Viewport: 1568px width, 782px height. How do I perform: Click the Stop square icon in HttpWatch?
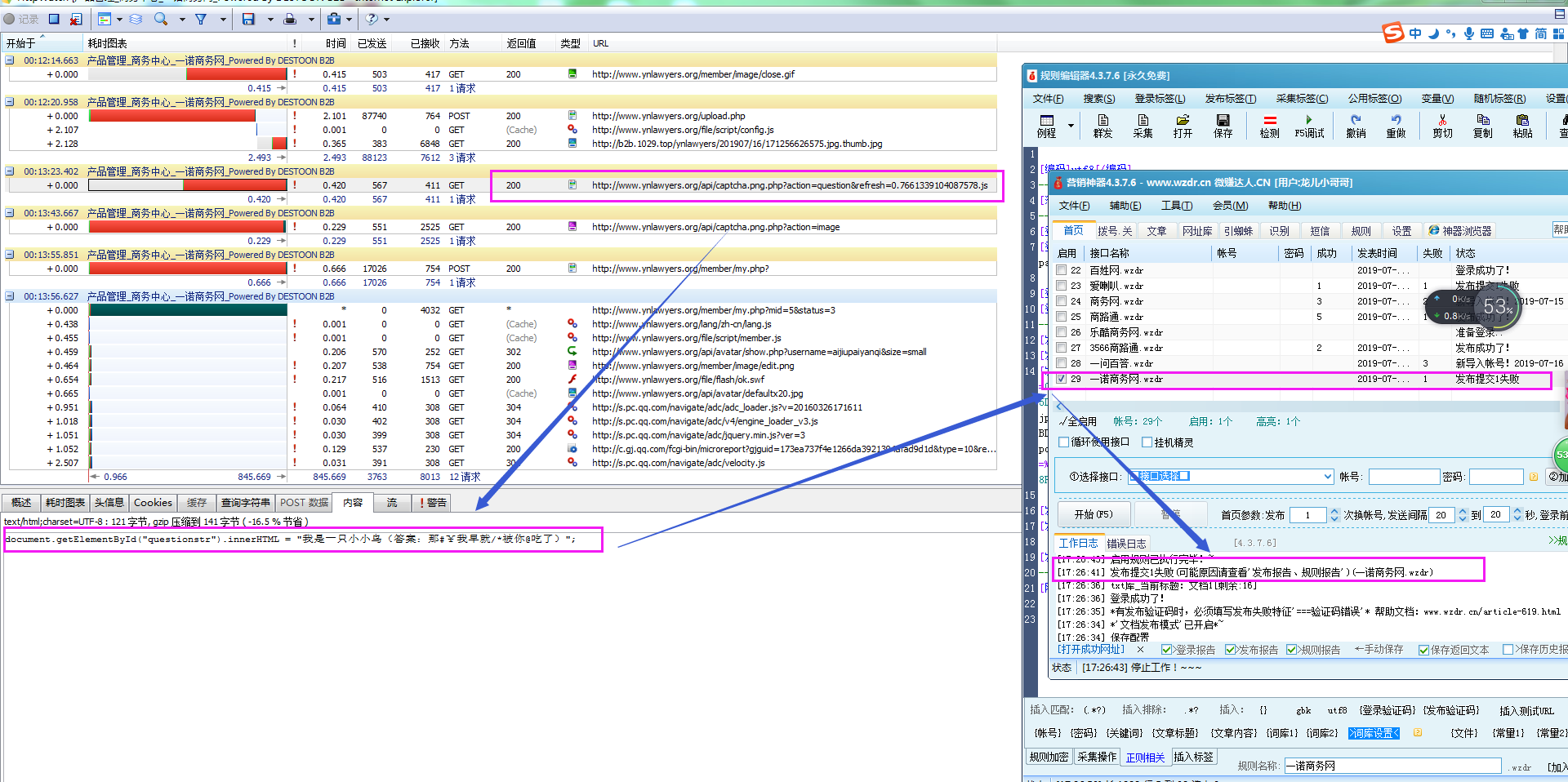click(x=54, y=19)
